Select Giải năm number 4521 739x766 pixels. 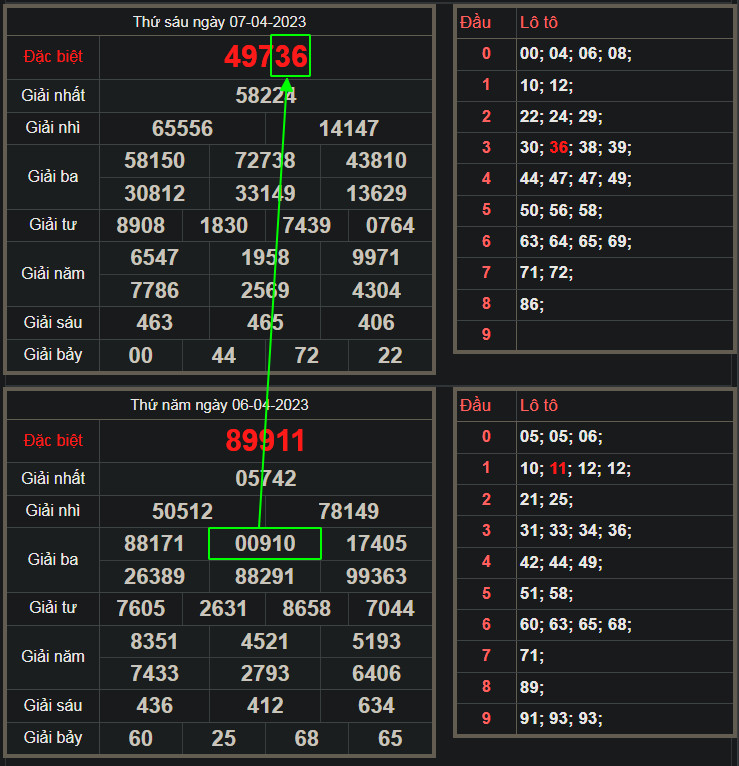point(265,642)
